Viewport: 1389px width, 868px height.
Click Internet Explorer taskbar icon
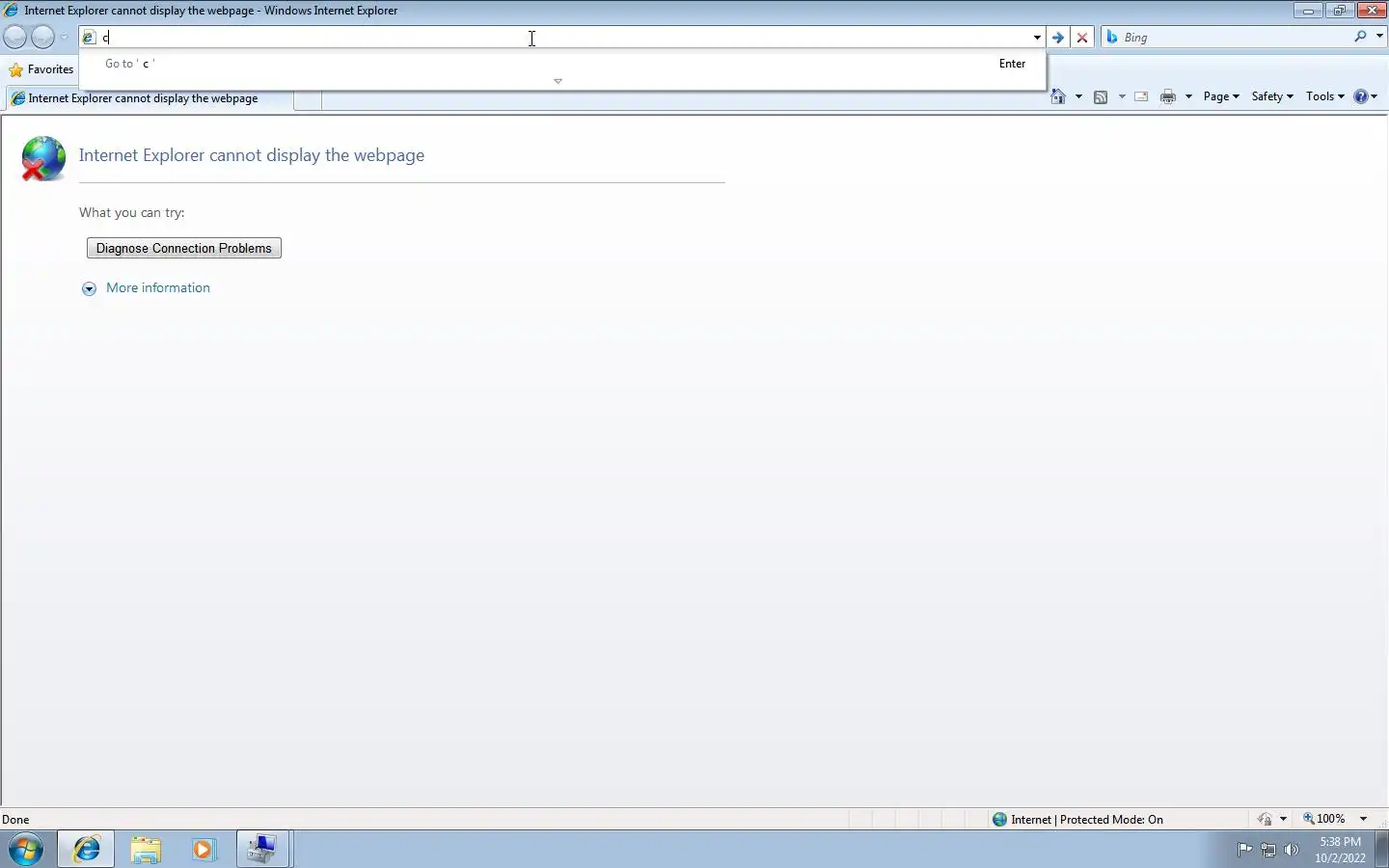point(87,850)
